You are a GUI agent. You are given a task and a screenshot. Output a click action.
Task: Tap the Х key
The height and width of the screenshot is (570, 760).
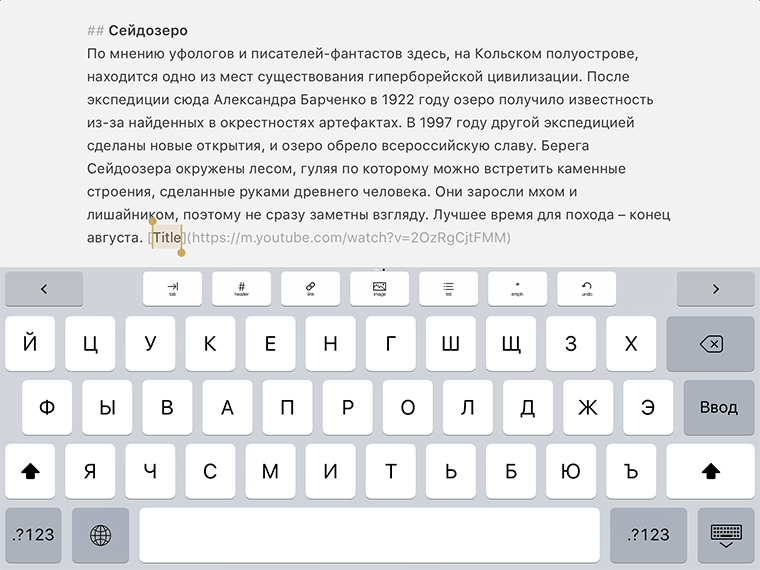point(631,344)
